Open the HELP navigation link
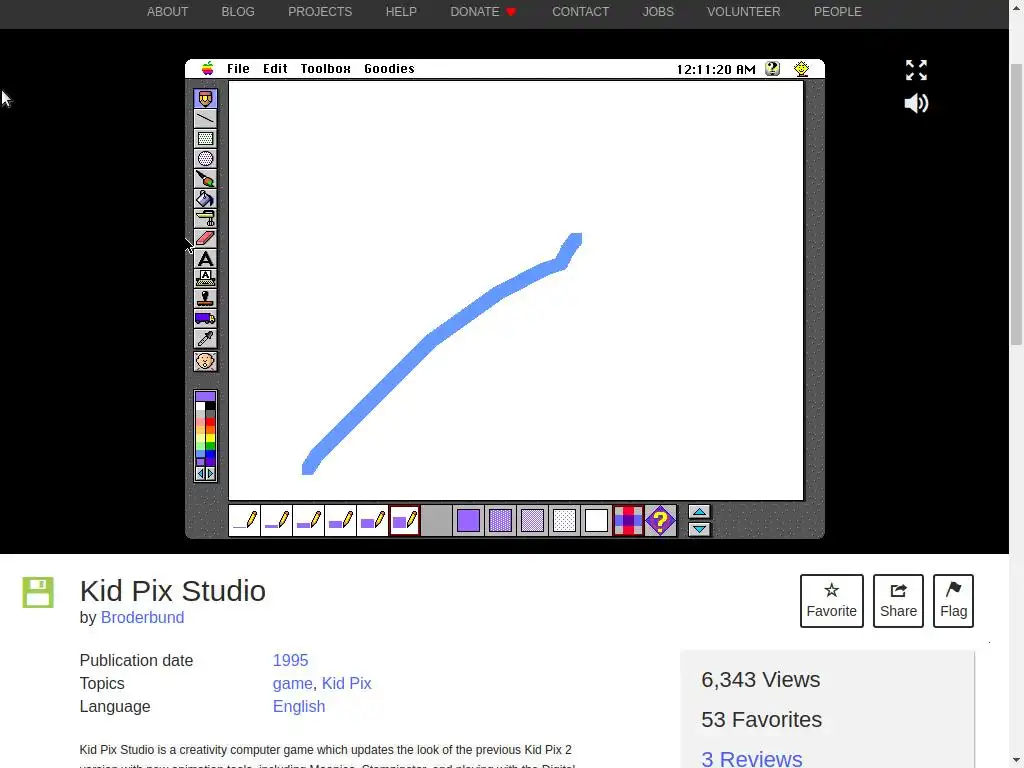This screenshot has width=1024, height=768. [401, 12]
